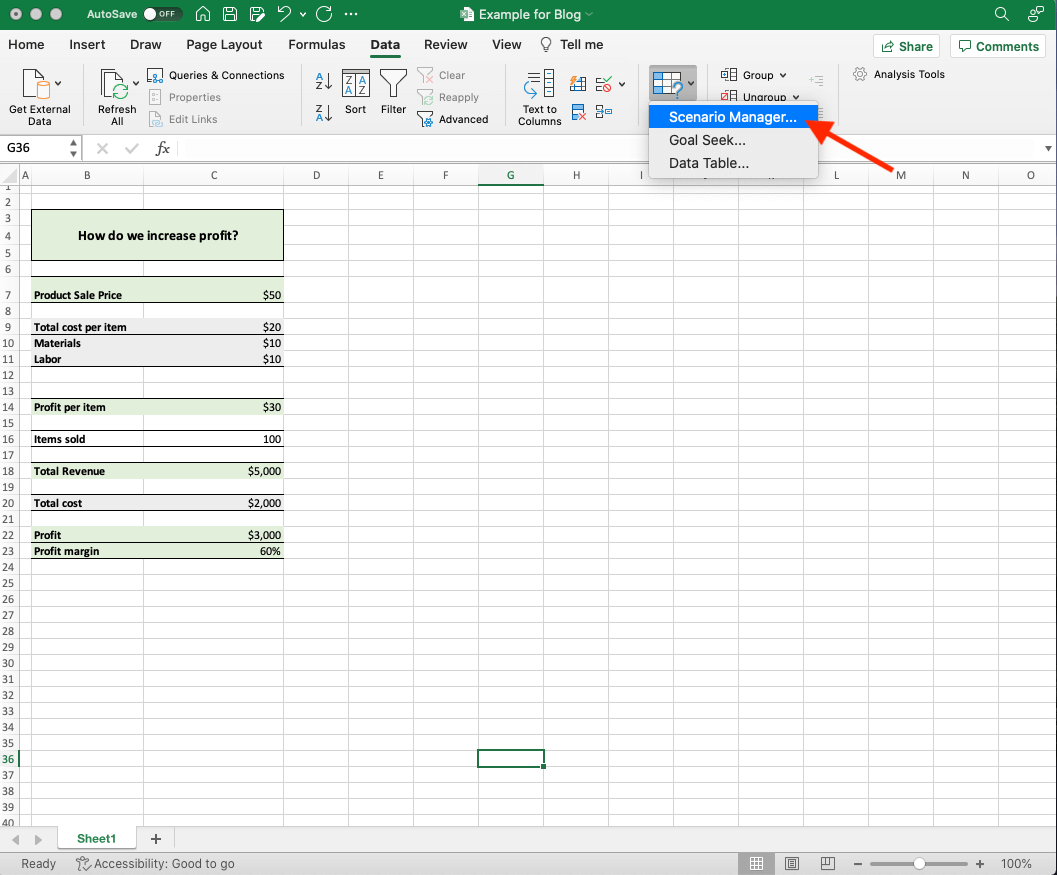Viewport: 1057px width, 875px height.
Task: Sort ascending with the A-Z icon
Action: (322, 77)
